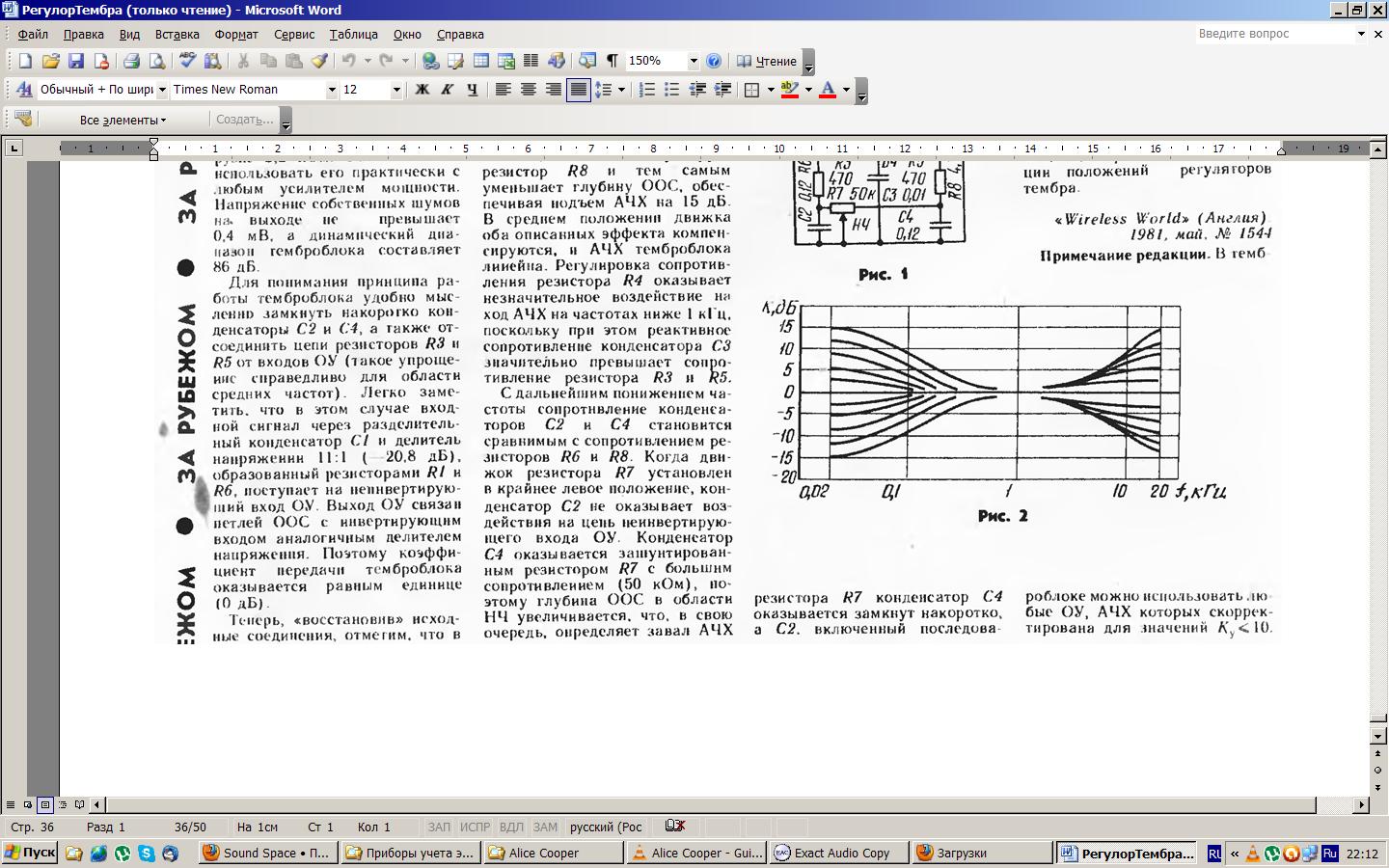The image size is (1389, 868).
Task: Click the Чтение reading mode button
Action: click(x=767, y=61)
